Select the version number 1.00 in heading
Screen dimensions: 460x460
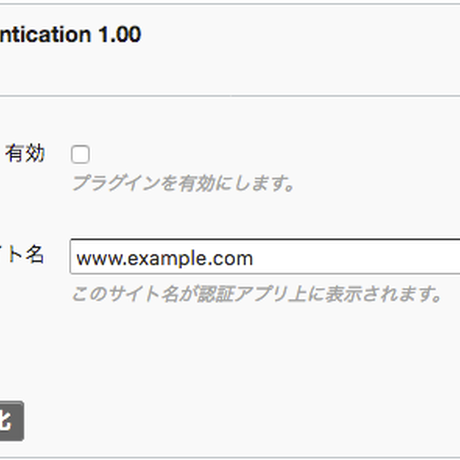(120, 35)
